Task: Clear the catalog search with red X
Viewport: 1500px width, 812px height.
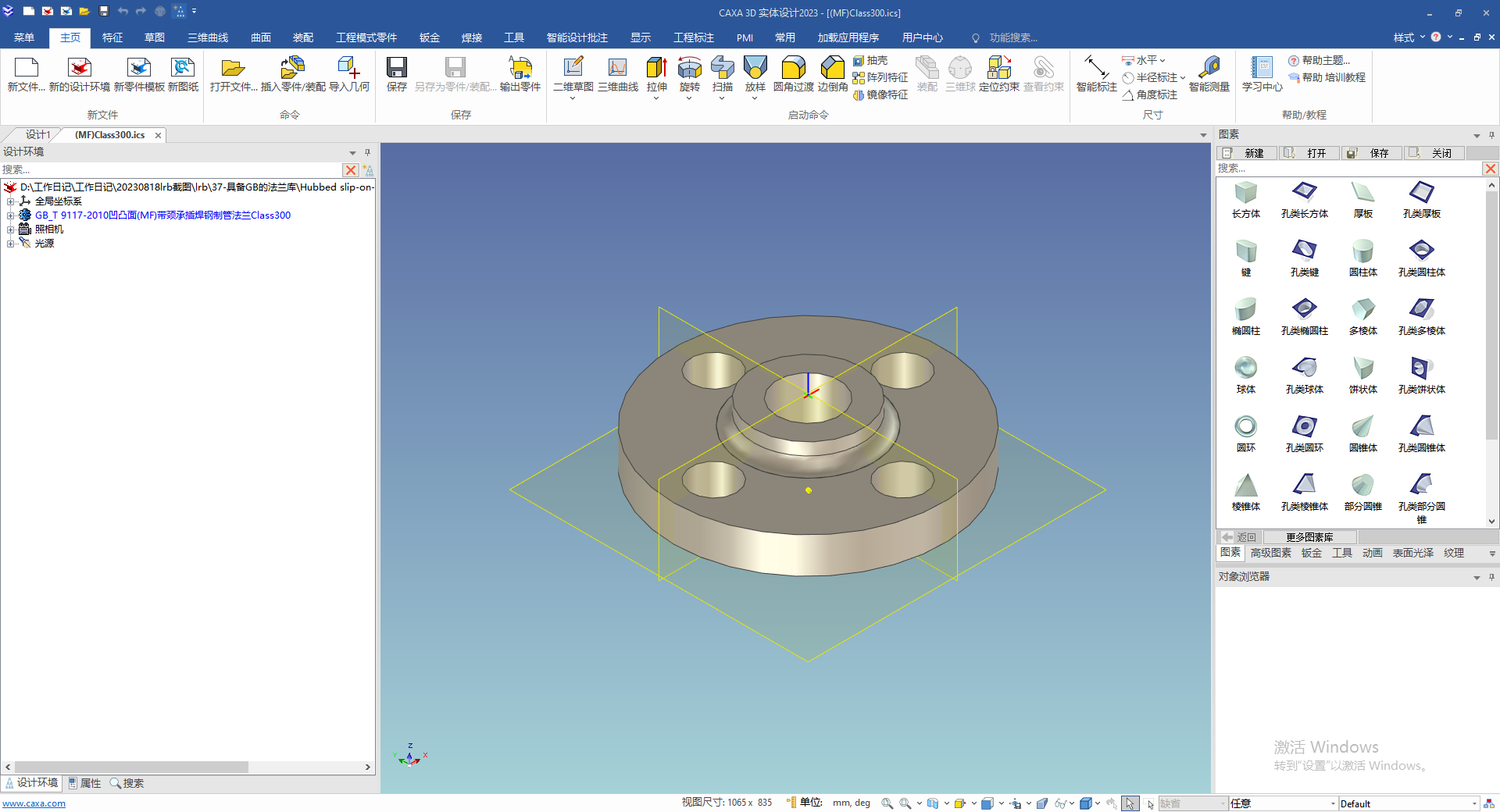Action: coord(1490,169)
